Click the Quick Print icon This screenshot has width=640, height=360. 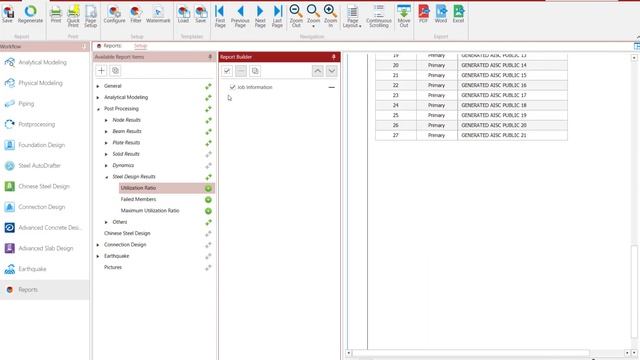coord(73,16)
